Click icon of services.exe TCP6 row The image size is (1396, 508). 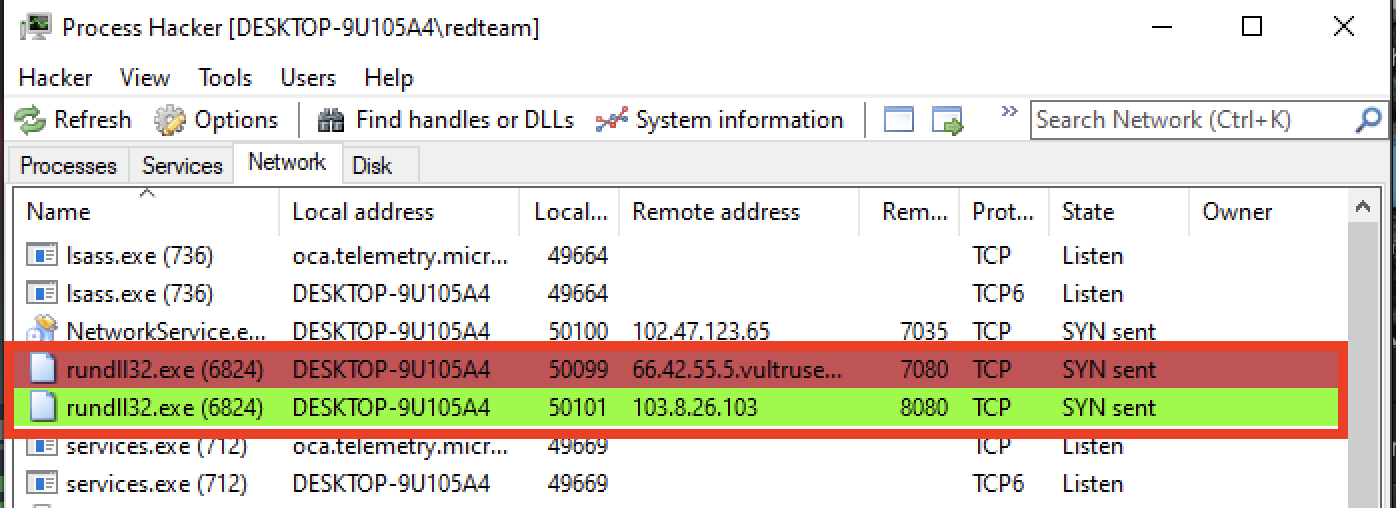(x=42, y=484)
